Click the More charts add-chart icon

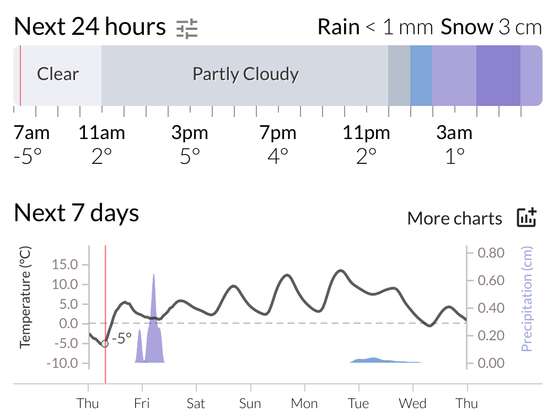click(527, 217)
